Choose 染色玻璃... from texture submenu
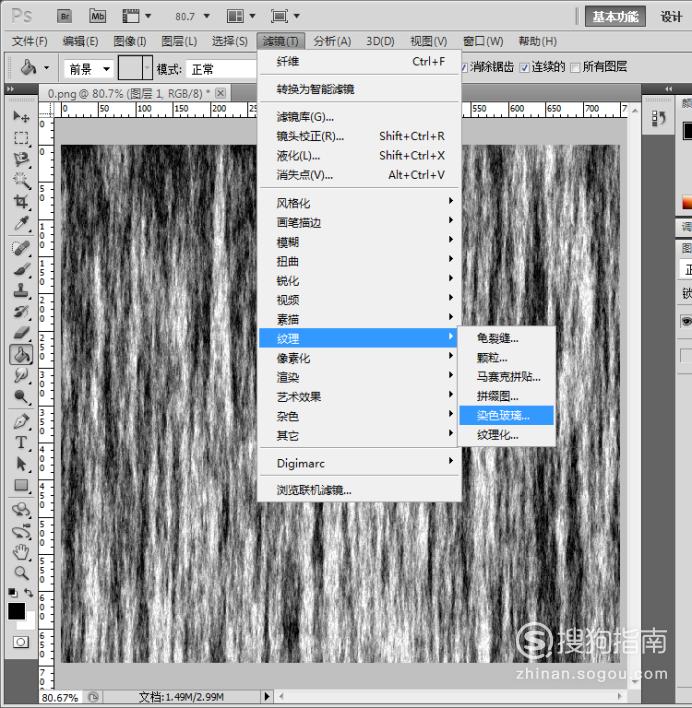This screenshot has width=692, height=708. [506, 415]
